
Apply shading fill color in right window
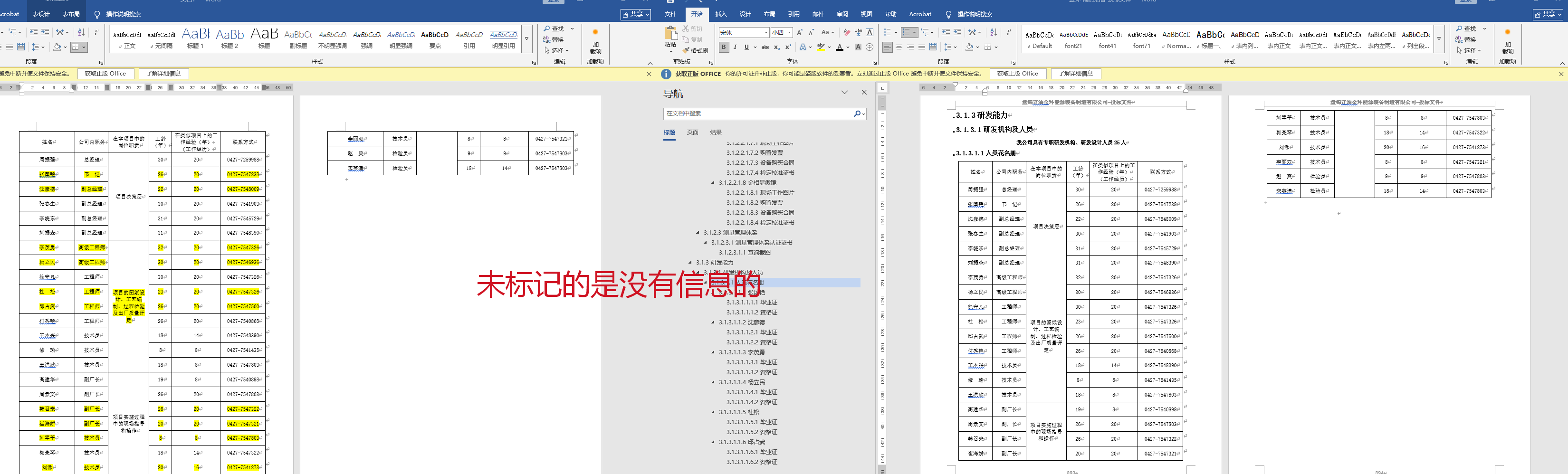click(969, 47)
